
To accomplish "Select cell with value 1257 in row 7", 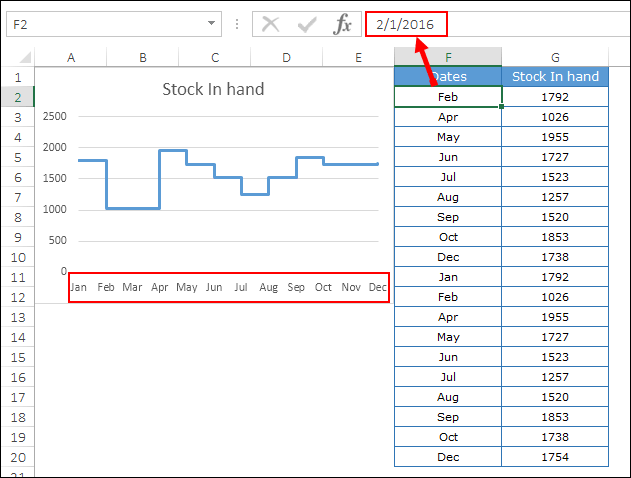I will pyautogui.click(x=555, y=197).
